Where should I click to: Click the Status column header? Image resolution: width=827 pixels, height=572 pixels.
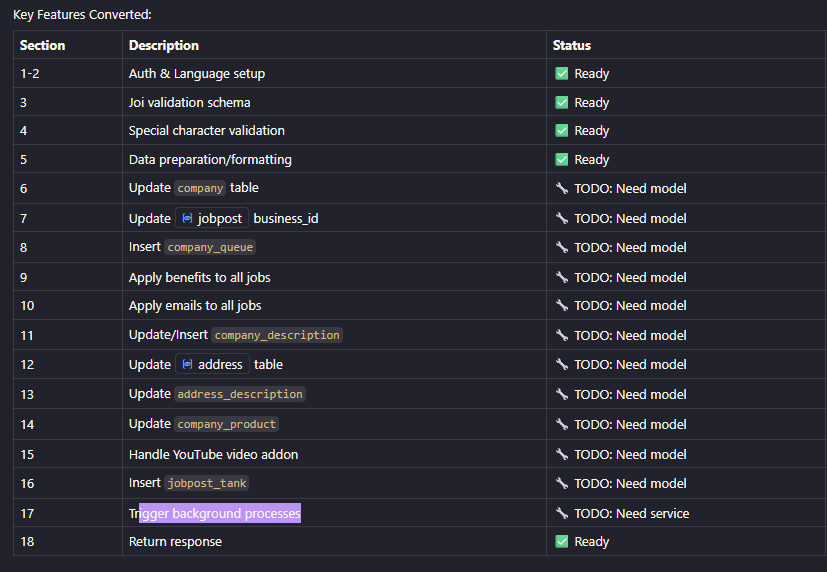coord(571,45)
